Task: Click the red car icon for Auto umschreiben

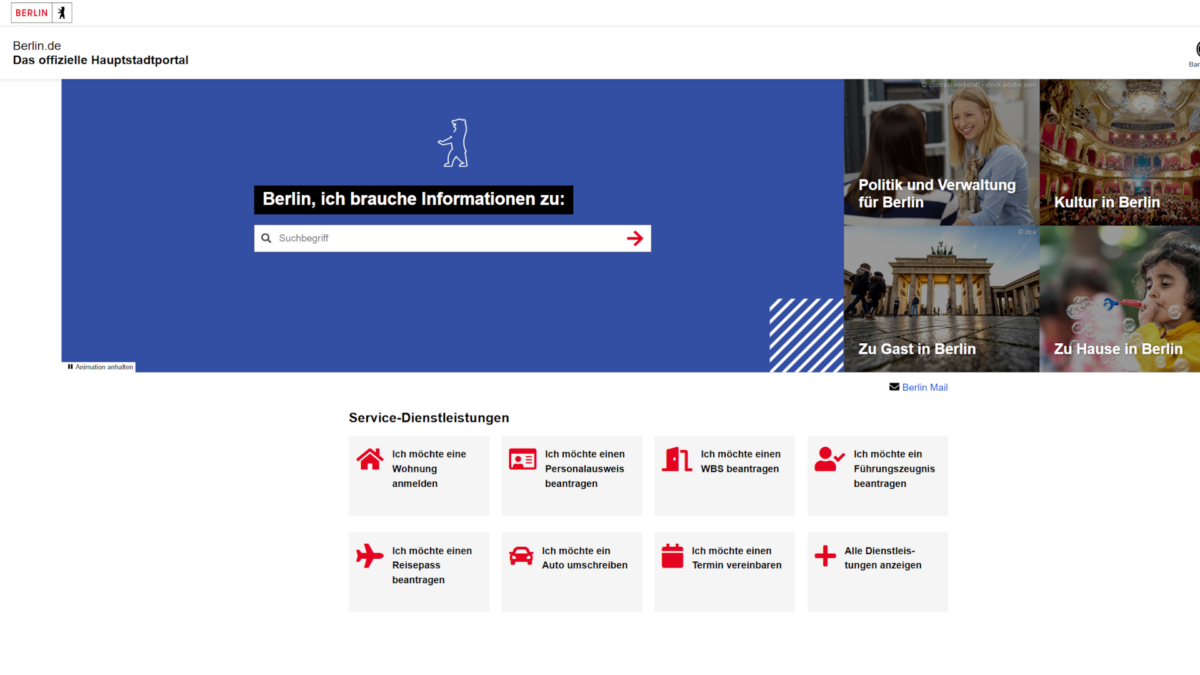Action: point(521,556)
